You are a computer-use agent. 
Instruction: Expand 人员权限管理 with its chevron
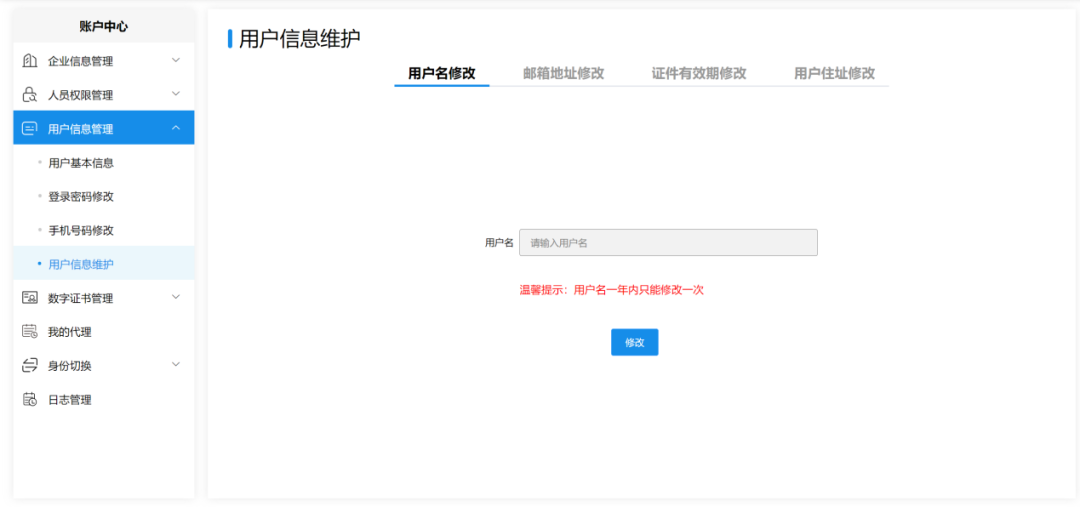tap(176, 94)
